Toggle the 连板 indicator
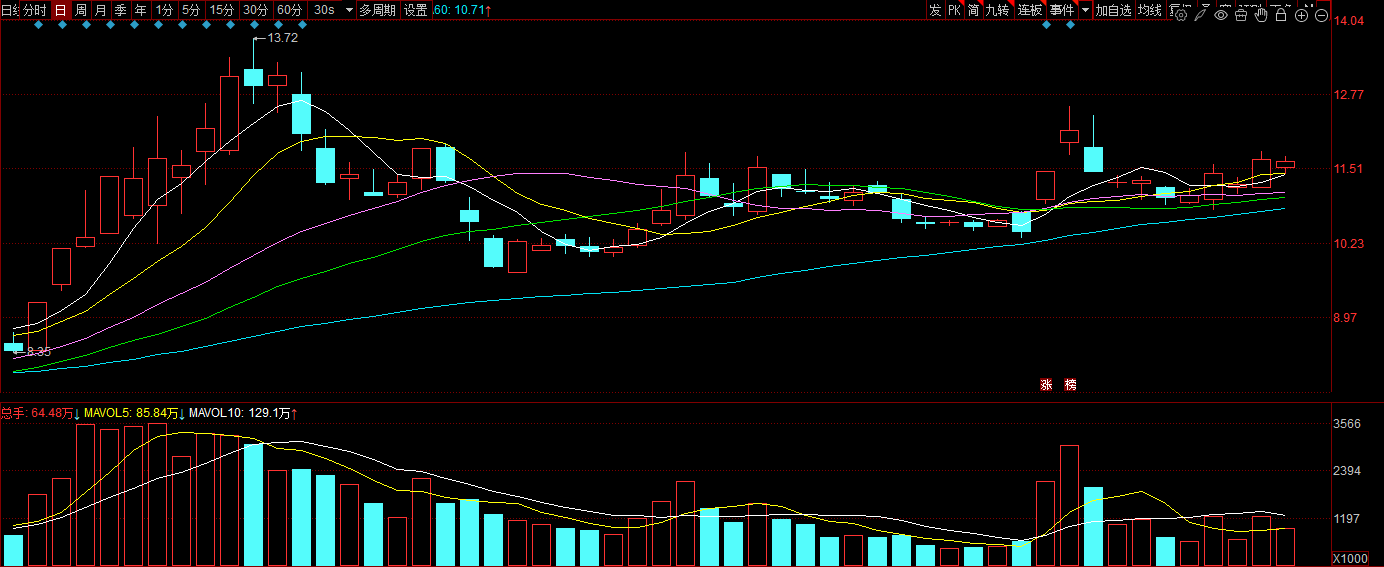 coord(1030,10)
